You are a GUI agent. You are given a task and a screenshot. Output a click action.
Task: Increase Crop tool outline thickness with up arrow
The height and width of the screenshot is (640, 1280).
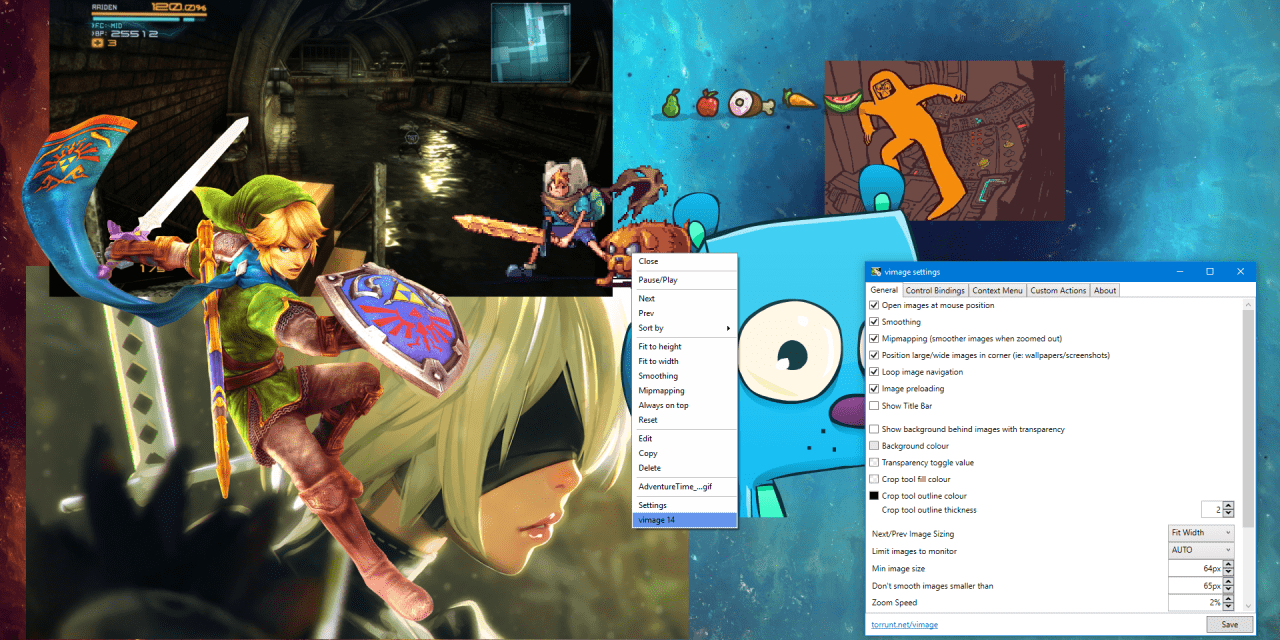pos(1228,506)
